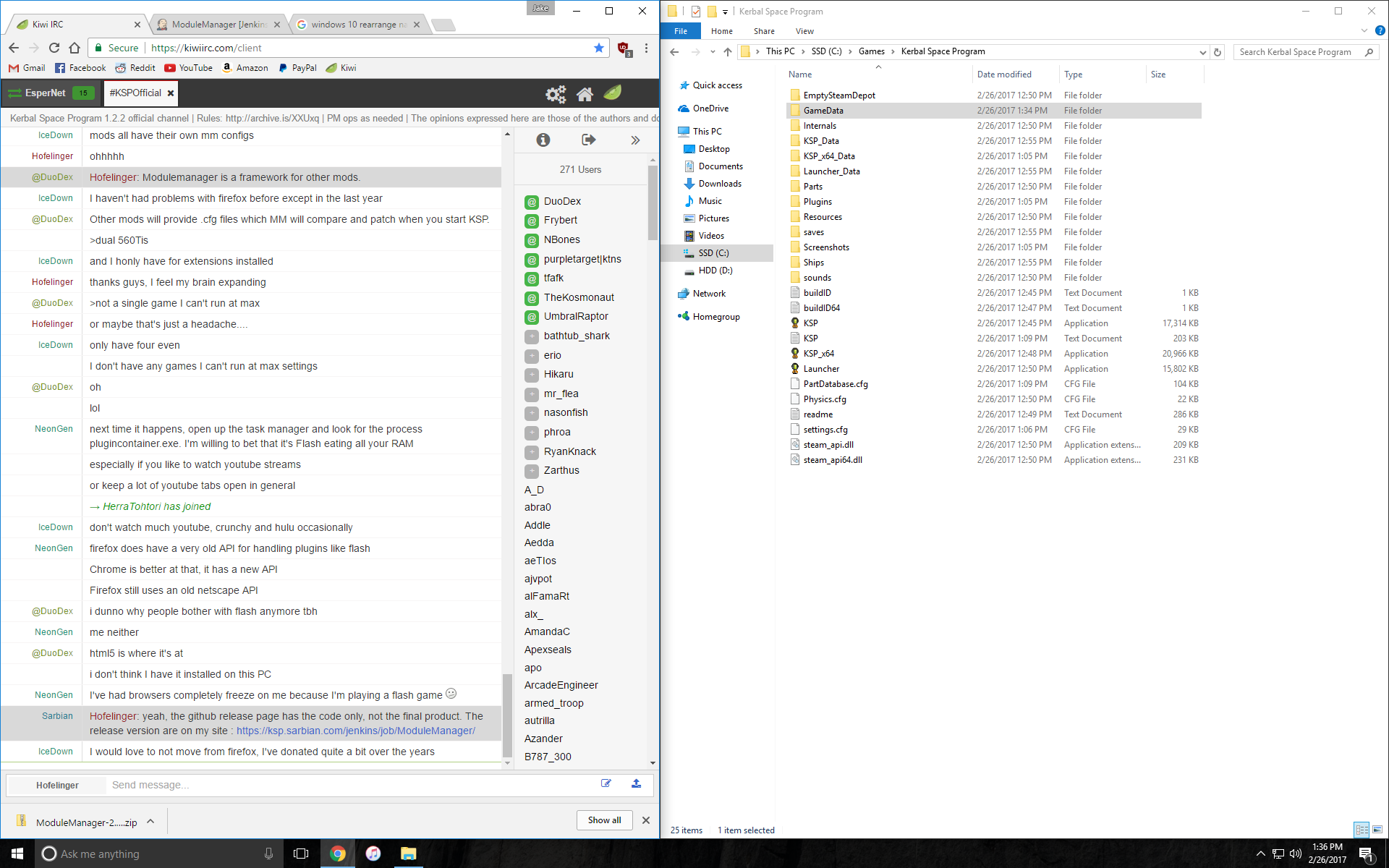This screenshot has height=868, width=1389.
Task: Expand the ModuleManager zip download options
Action: coord(150,822)
